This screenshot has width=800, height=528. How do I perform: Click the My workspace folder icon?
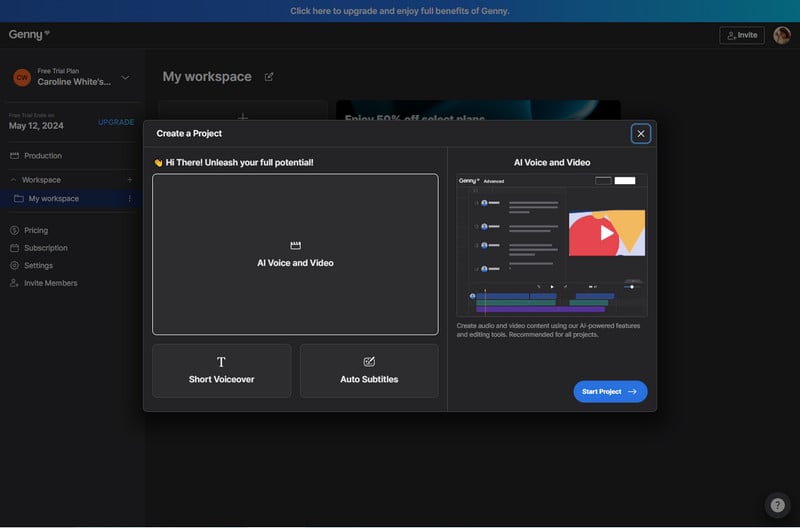click(x=18, y=198)
